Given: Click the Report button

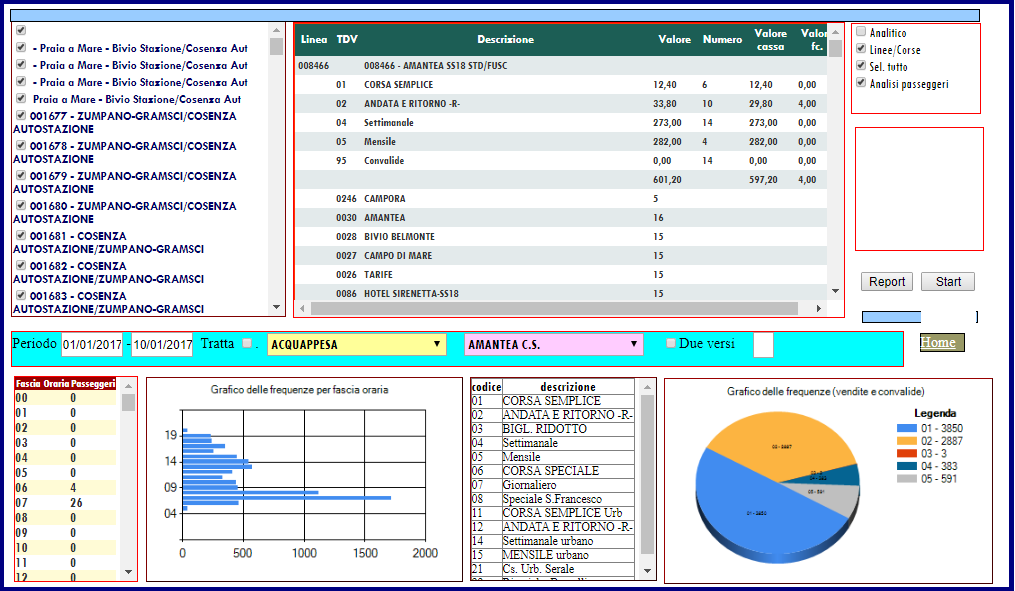Looking at the screenshot, I should (887, 282).
